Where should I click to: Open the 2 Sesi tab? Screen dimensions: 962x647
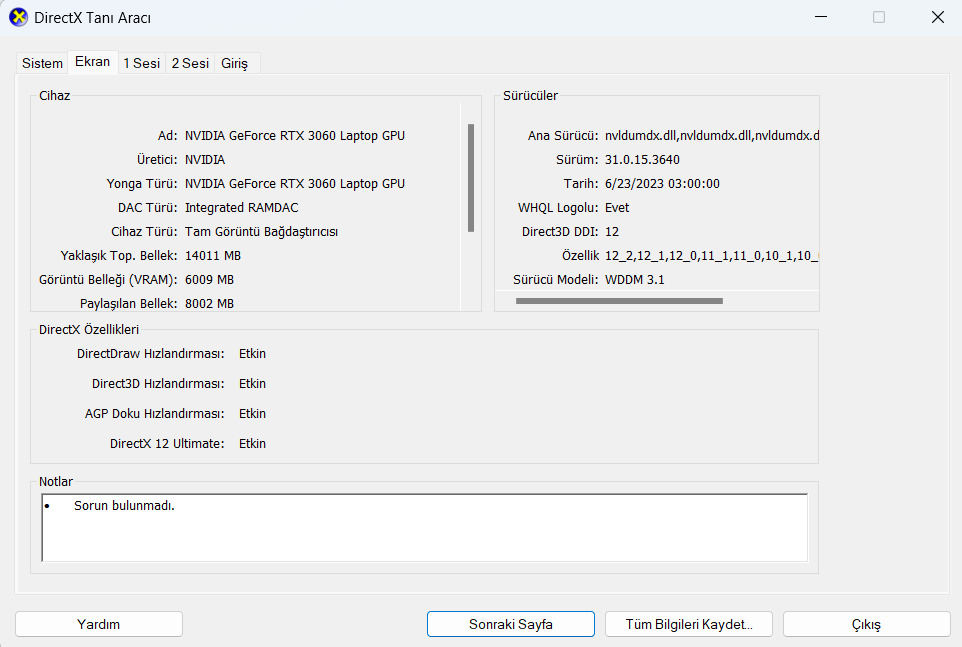point(190,63)
